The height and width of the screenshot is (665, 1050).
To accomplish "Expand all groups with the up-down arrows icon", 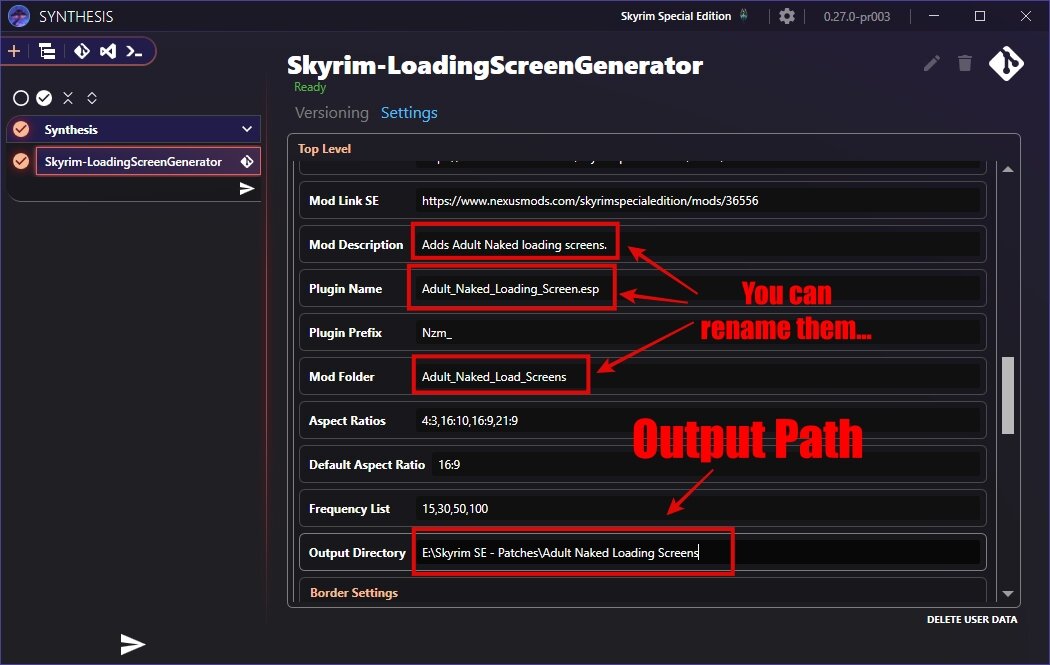I will click(x=92, y=98).
